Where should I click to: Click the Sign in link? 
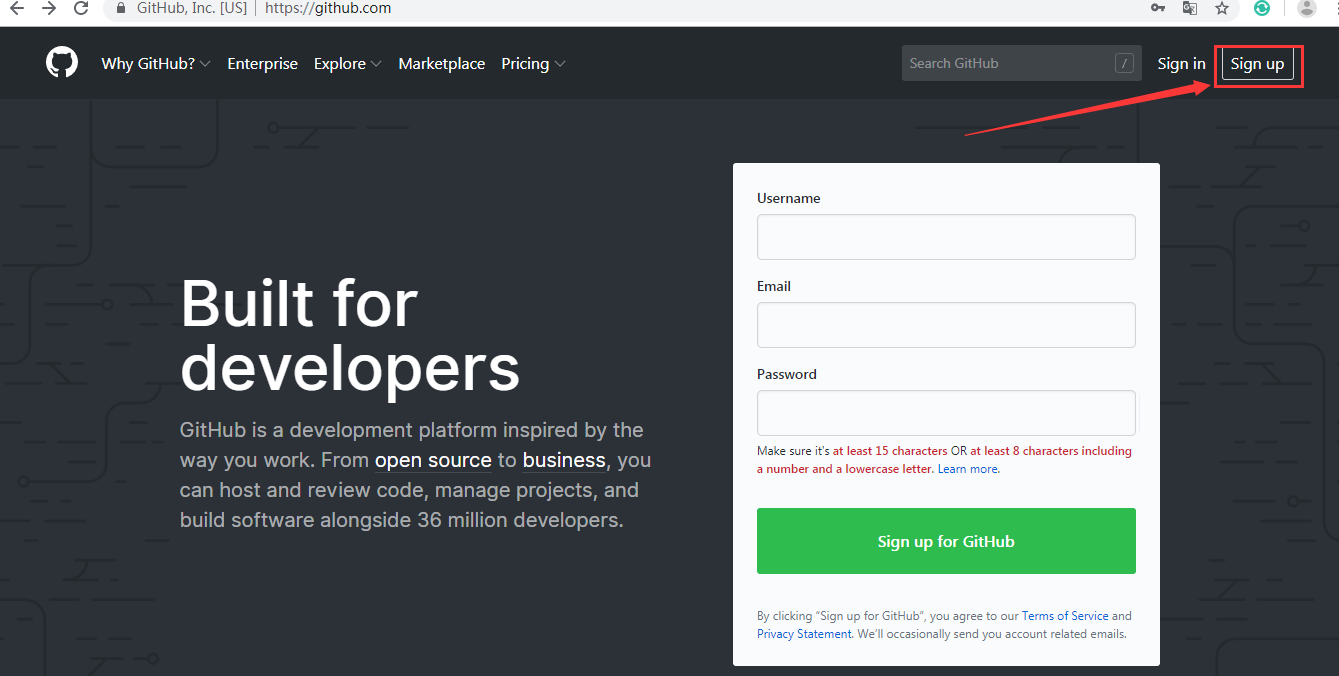tap(1181, 63)
